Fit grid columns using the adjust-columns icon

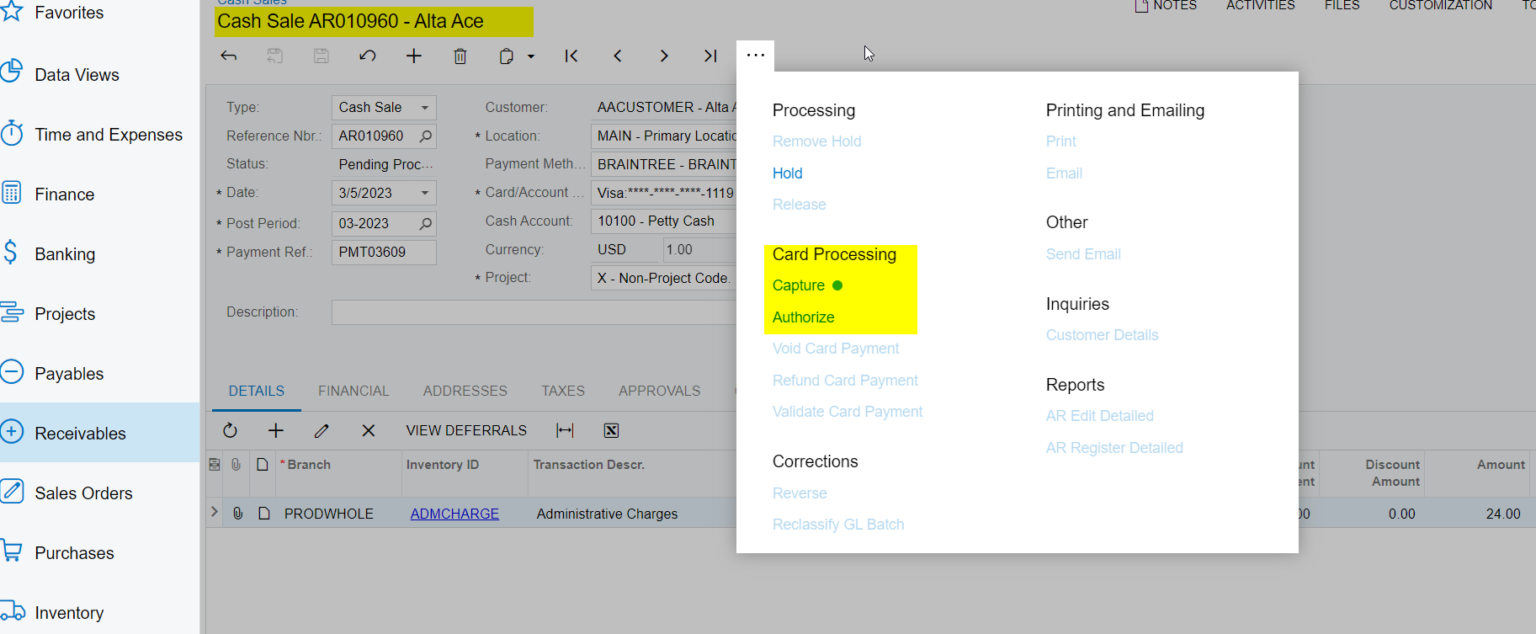pos(564,430)
